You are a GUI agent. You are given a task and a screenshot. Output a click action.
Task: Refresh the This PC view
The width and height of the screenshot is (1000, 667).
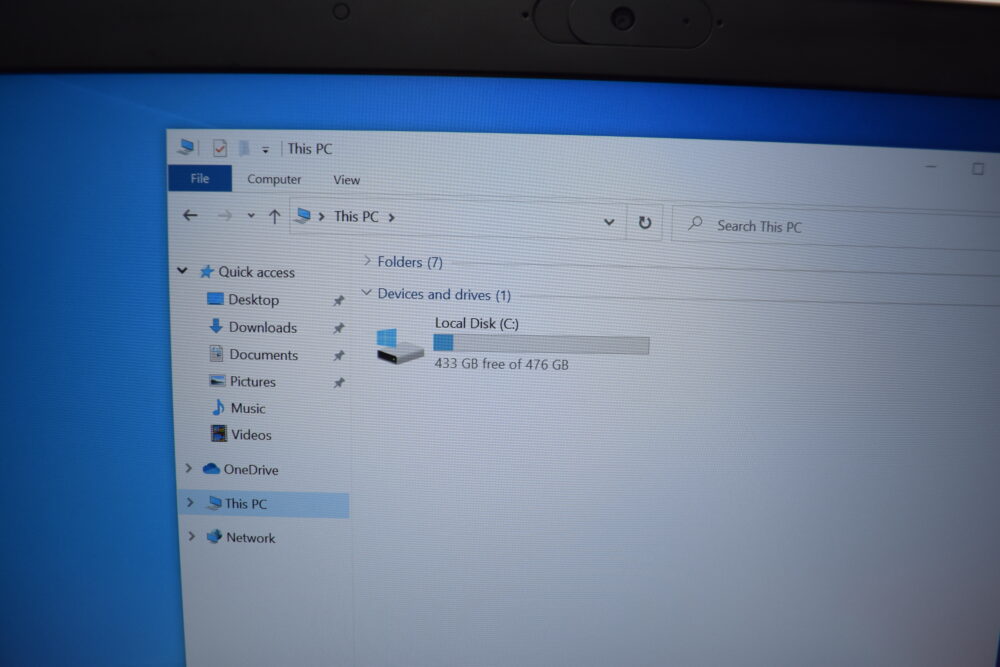point(645,223)
